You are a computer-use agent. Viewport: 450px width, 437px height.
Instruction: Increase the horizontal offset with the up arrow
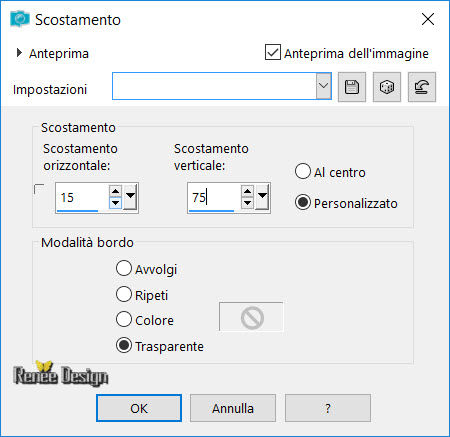coord(115,191)
